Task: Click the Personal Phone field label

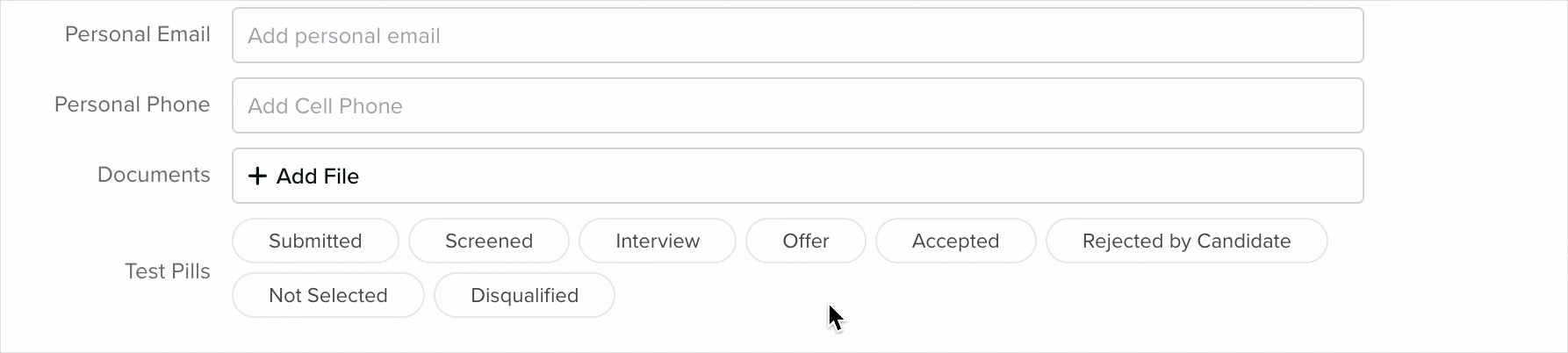Action: (133, 104)
